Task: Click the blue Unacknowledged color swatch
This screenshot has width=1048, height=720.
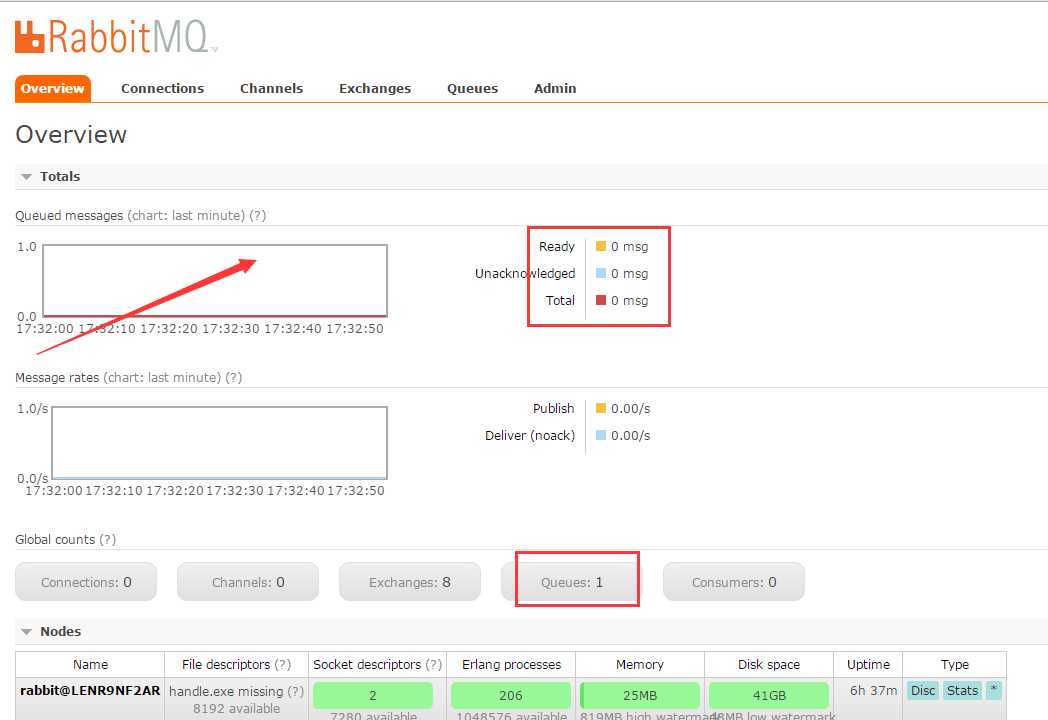Action: pos(601,273)
